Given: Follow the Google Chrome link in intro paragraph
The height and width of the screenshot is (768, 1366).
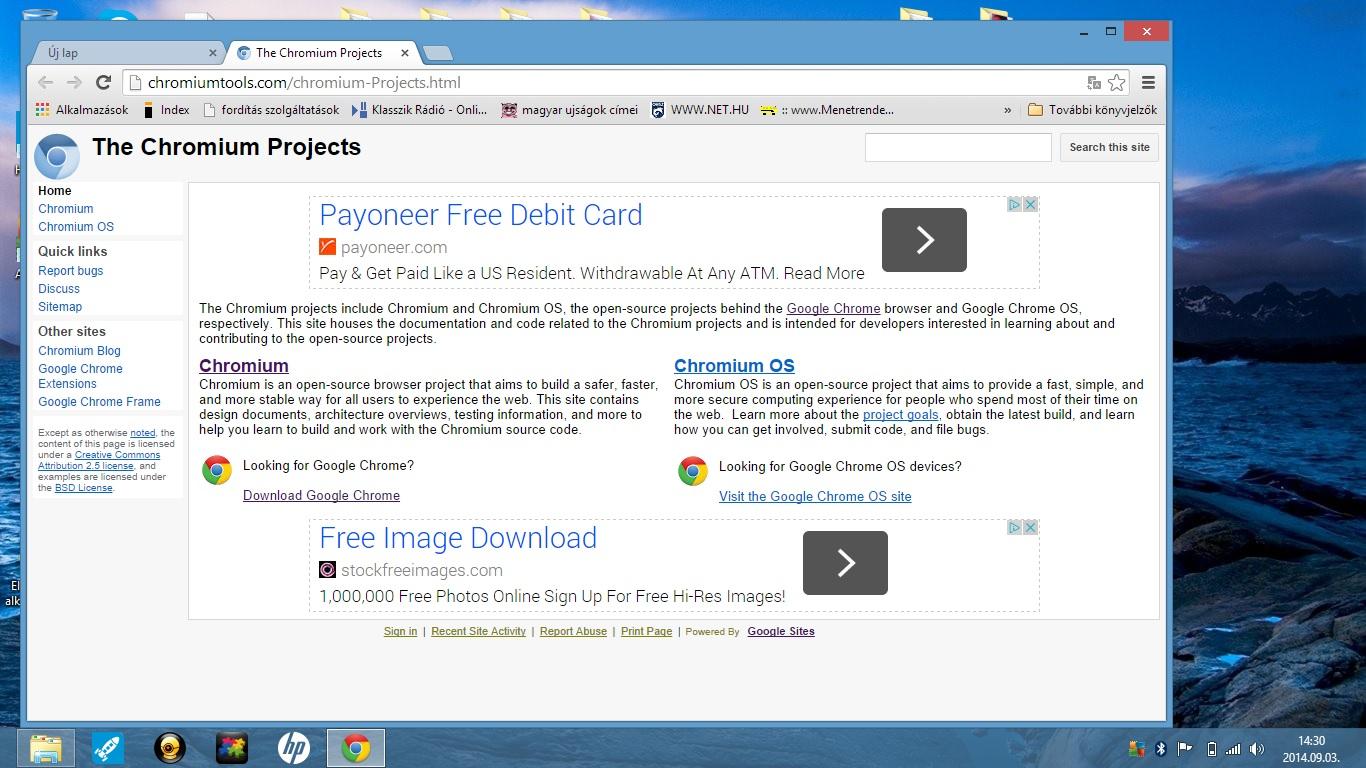Looking at the screenshot, I should [833, 309].
